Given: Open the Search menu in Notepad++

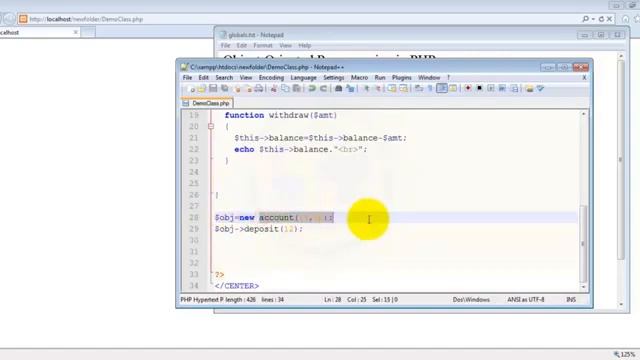Looking at the screenshot, I should [x=224, y=78].
